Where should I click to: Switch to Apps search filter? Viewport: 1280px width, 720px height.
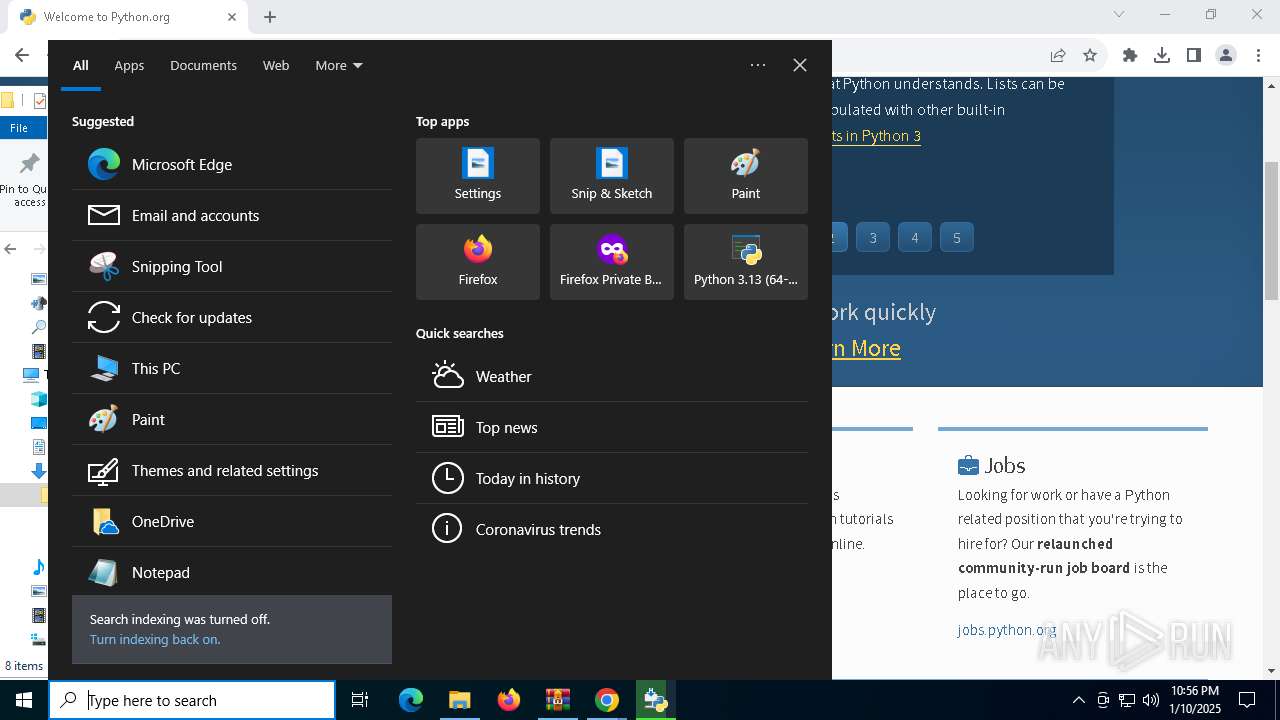129,65
